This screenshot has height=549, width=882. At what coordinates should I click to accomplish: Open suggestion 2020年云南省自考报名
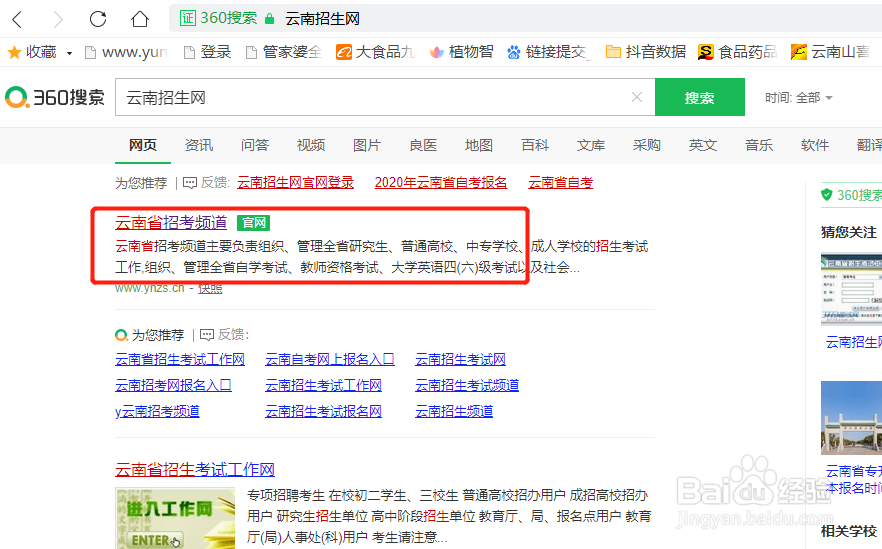tap(441, 182)
